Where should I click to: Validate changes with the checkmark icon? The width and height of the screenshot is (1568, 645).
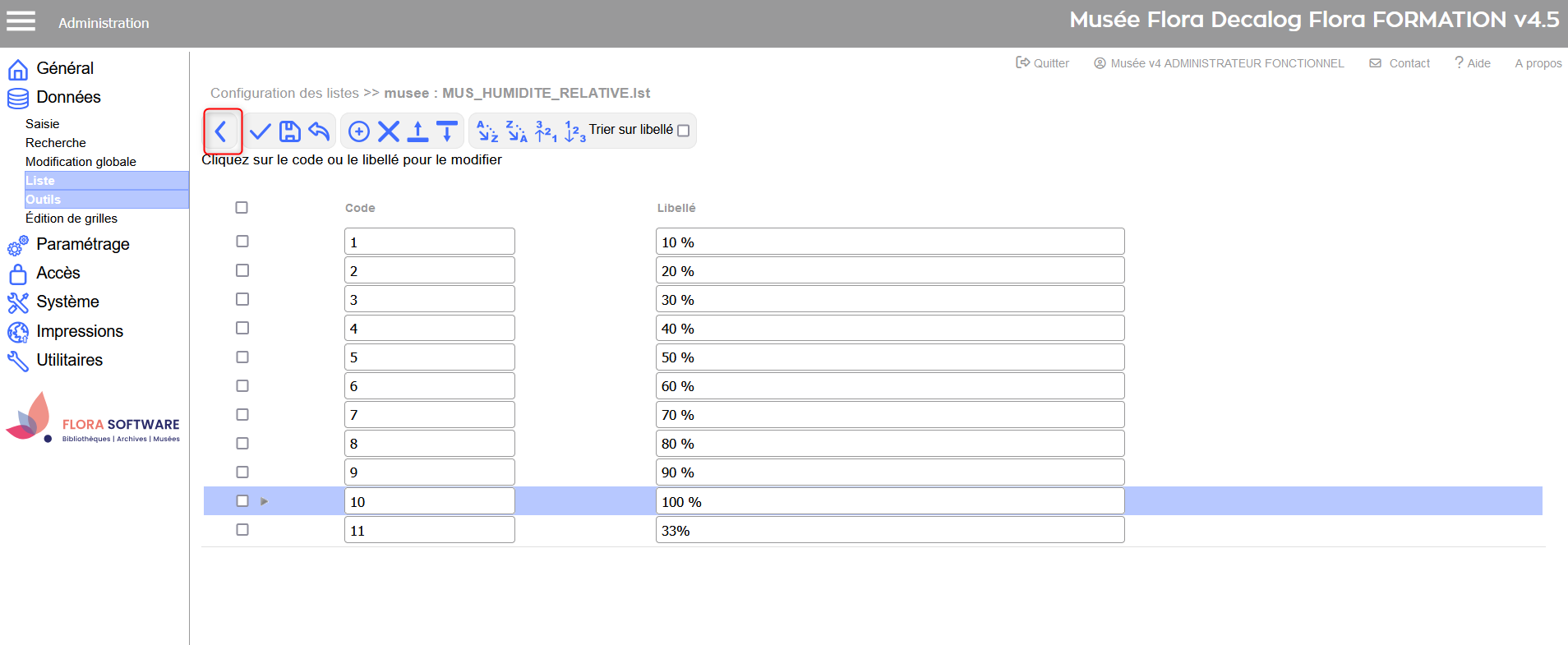point(261,131)
